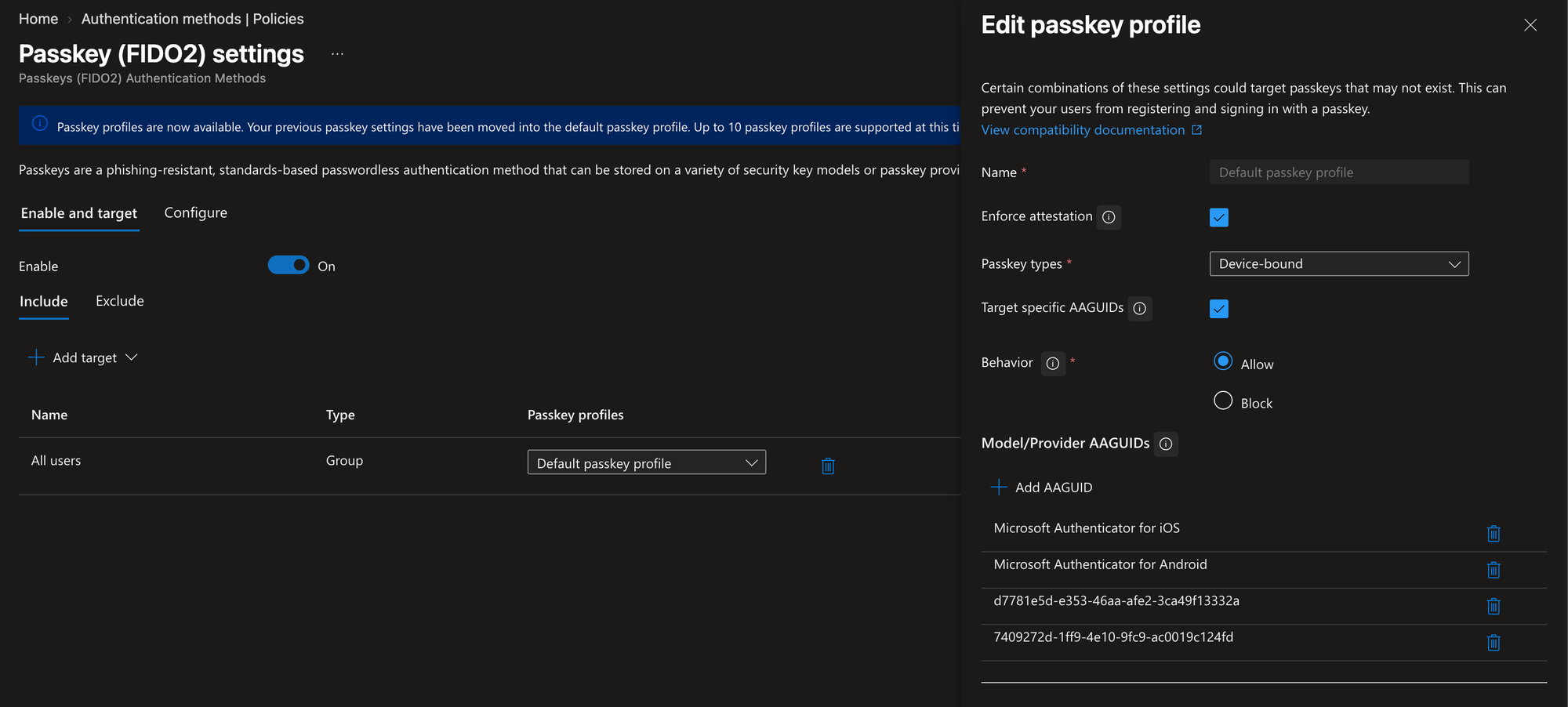Open Authentication methods | Policies breadcrumb
This screenshot has width=1568, height=707.
pyautogui.click(x=193, y=19)
